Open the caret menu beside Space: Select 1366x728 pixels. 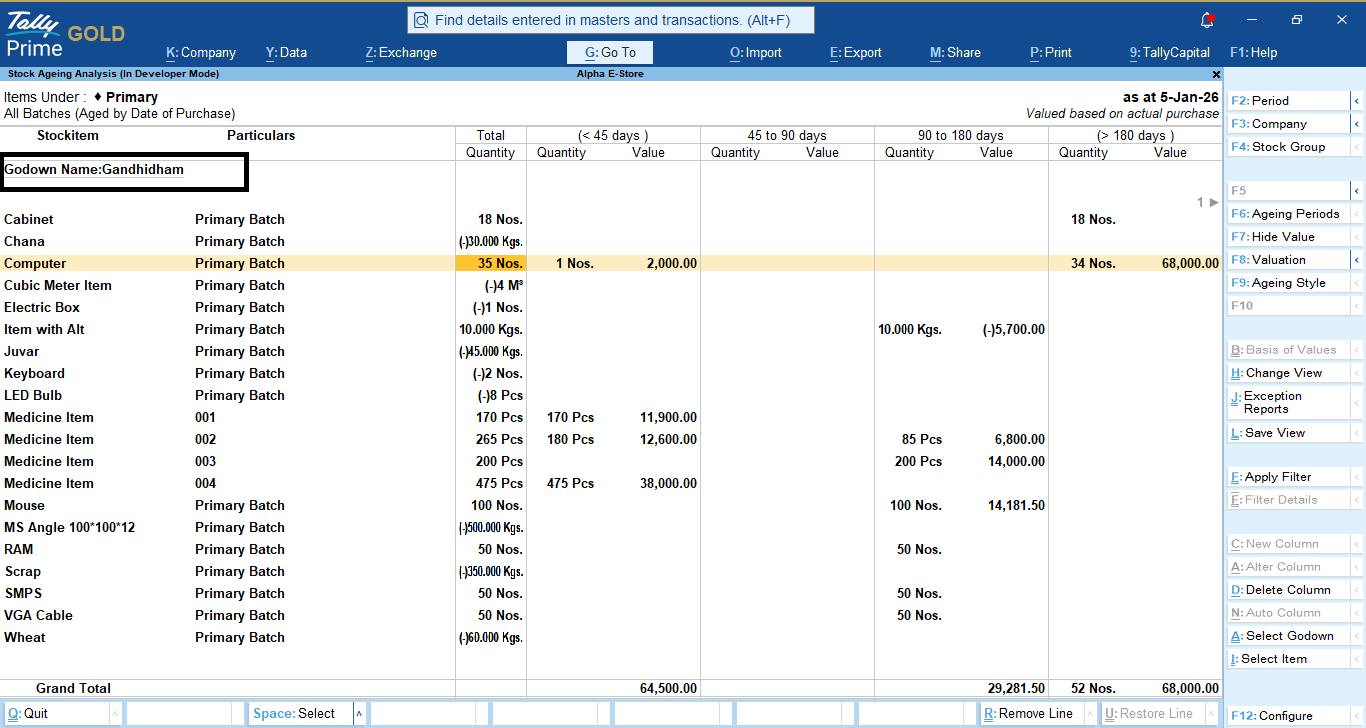359,714
